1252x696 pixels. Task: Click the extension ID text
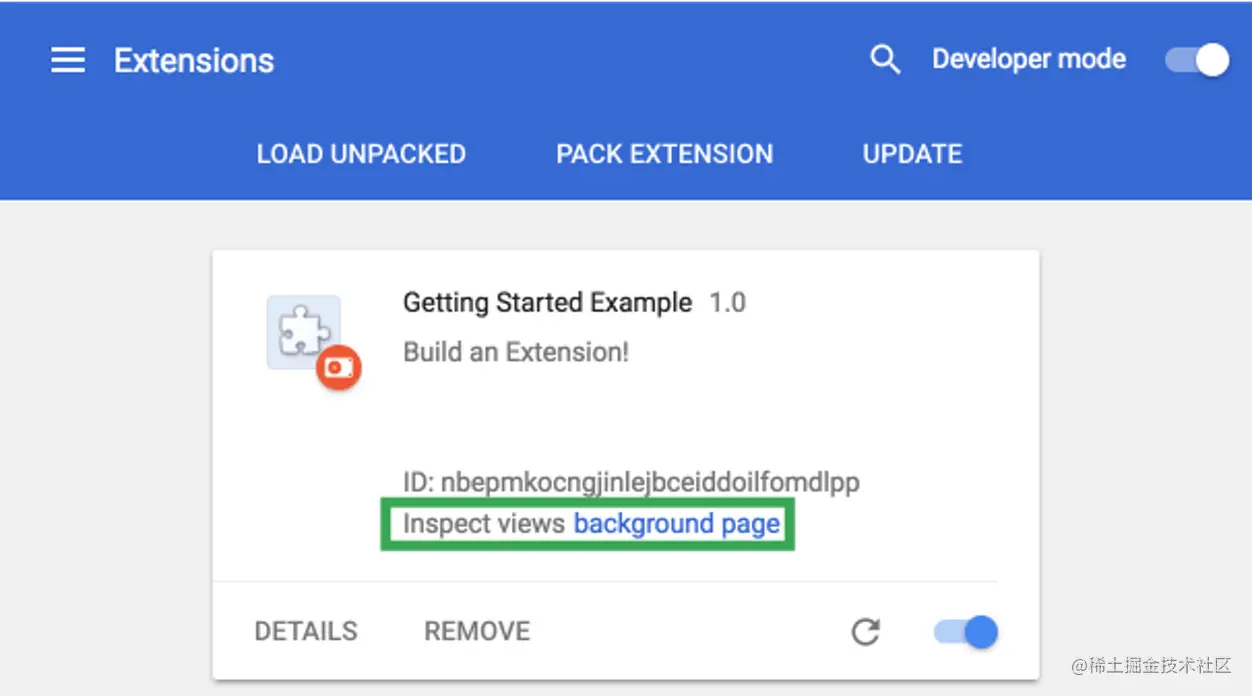[631, 483]
